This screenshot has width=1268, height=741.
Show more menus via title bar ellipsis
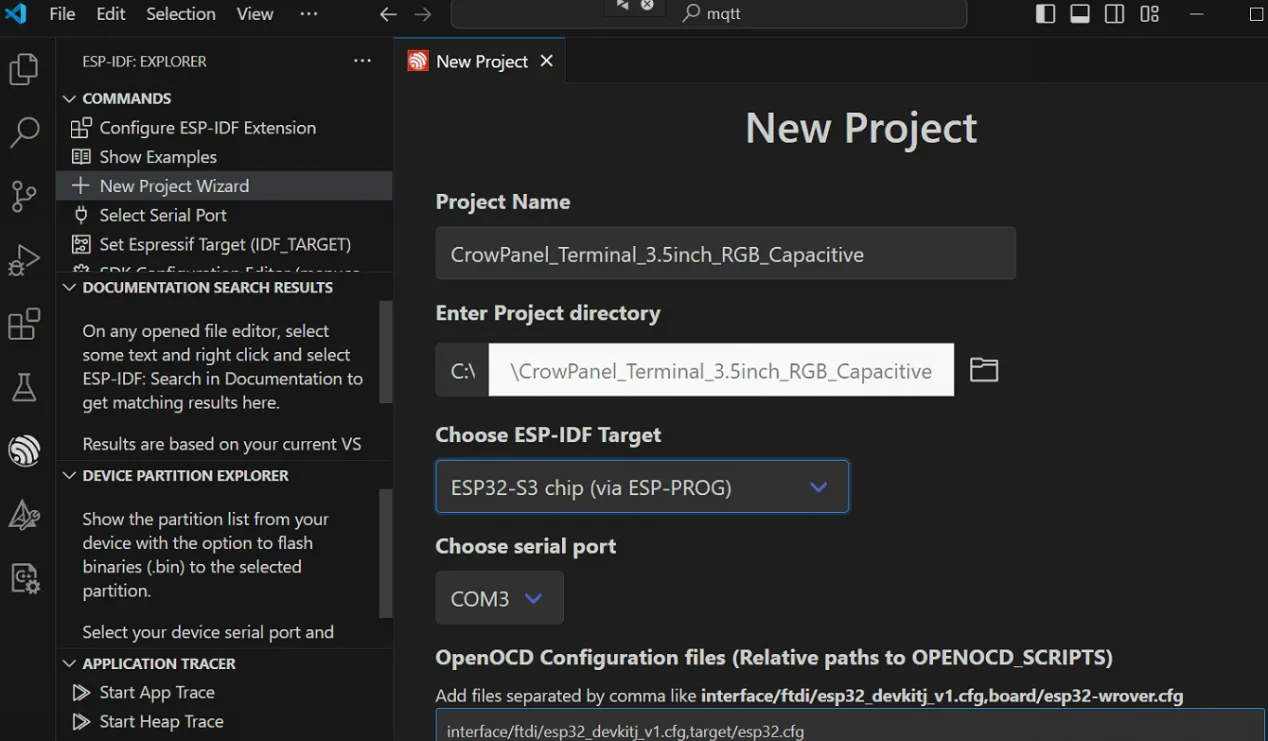point(309,14)
